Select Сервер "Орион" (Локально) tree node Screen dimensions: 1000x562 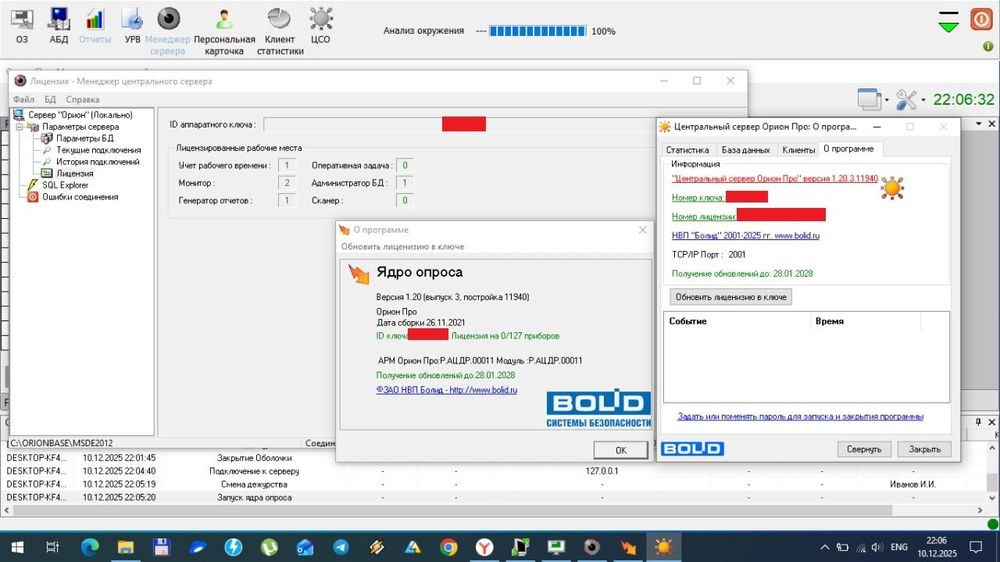80,115
